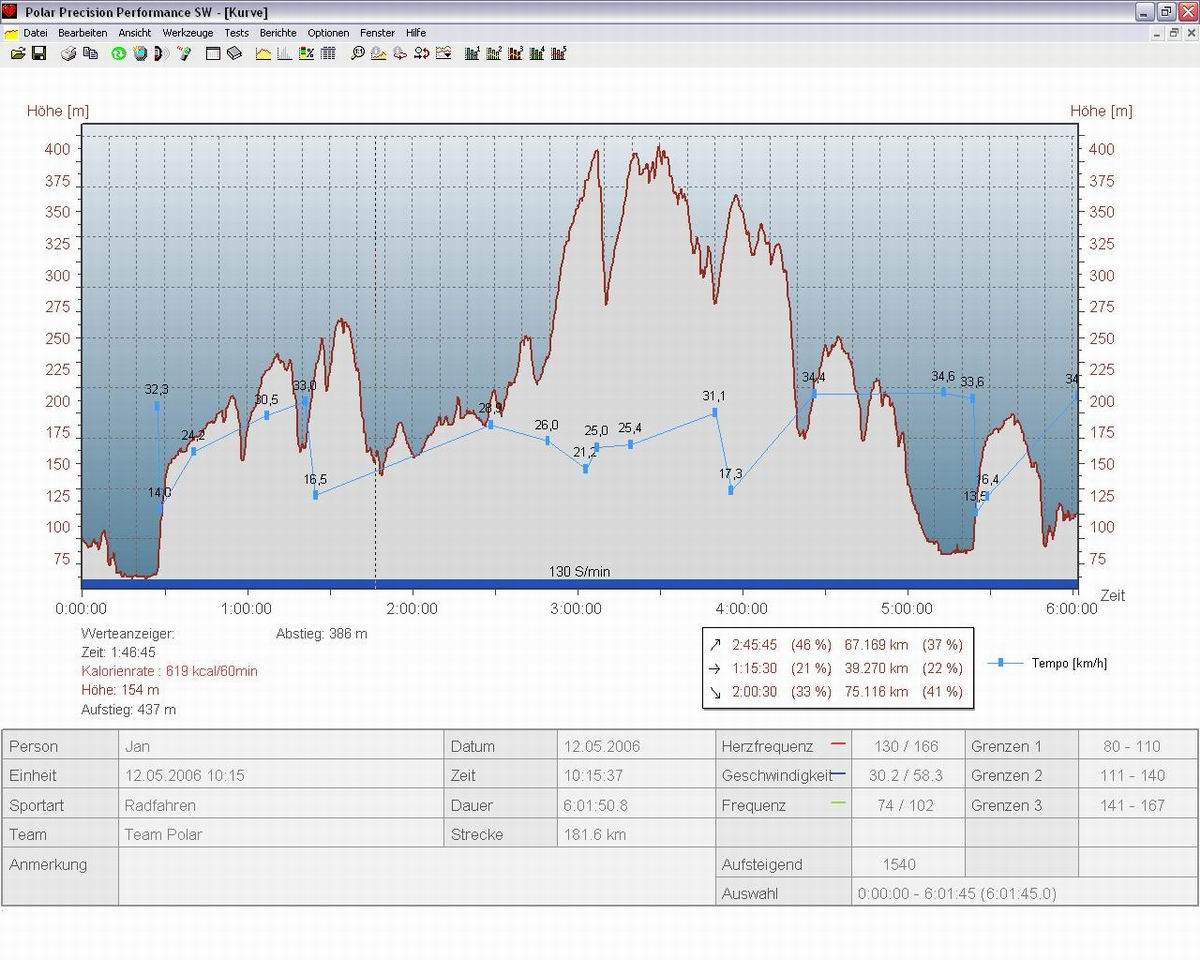Click the open folder icon in toolbar

tap(18, 53)
